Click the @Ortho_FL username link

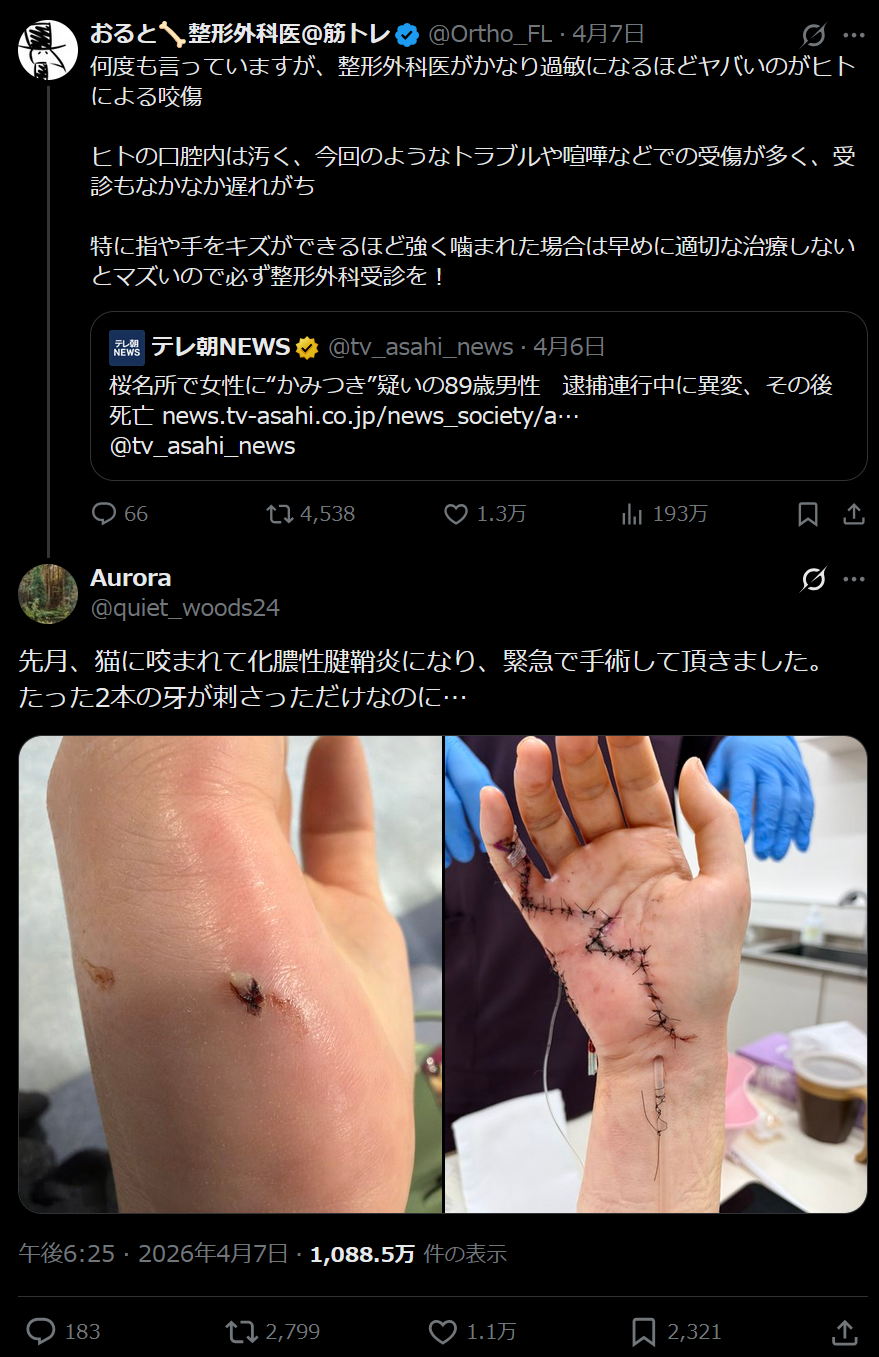(x=490, y=34)
